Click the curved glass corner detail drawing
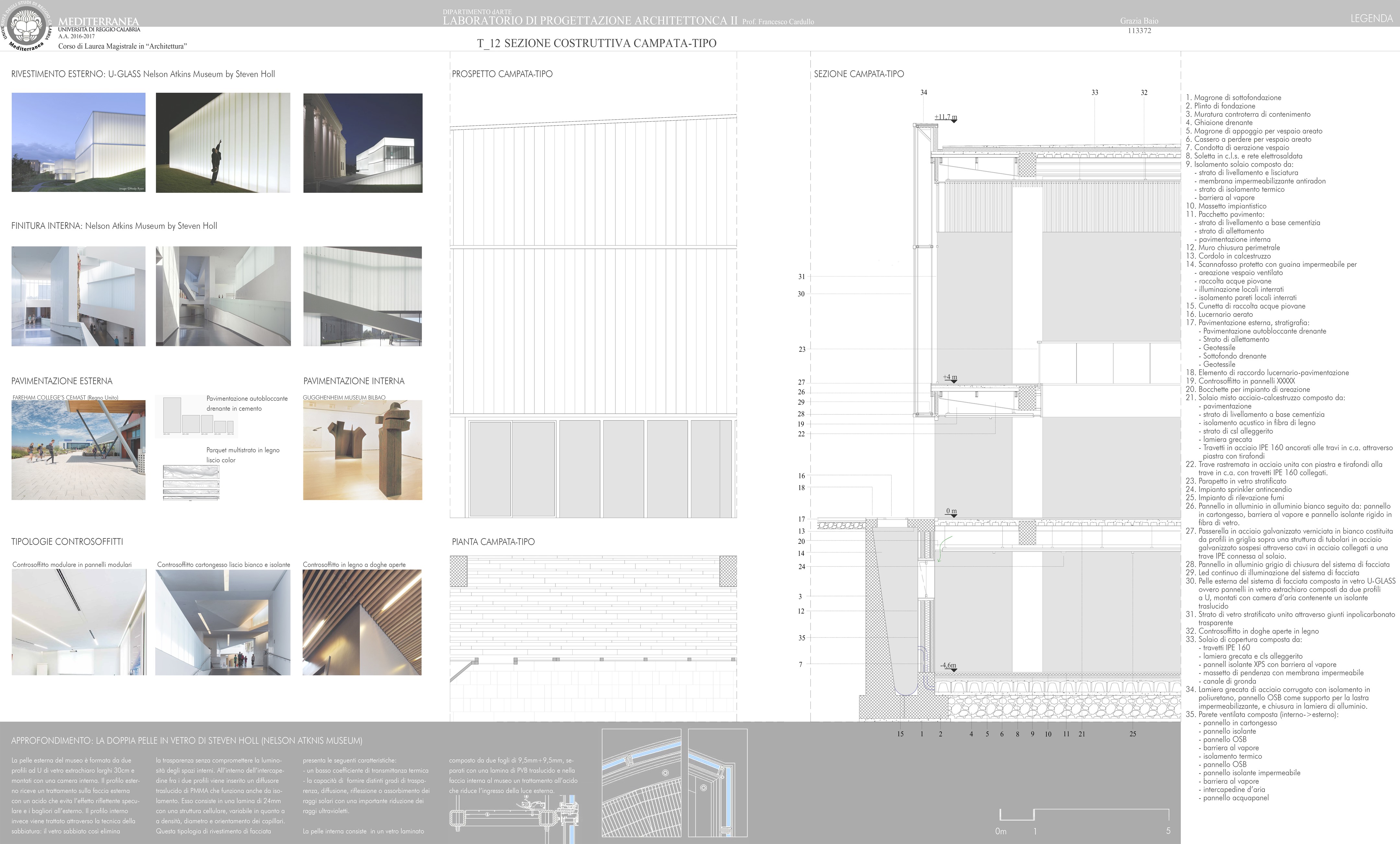1400x844 pixels. (642, 783)
